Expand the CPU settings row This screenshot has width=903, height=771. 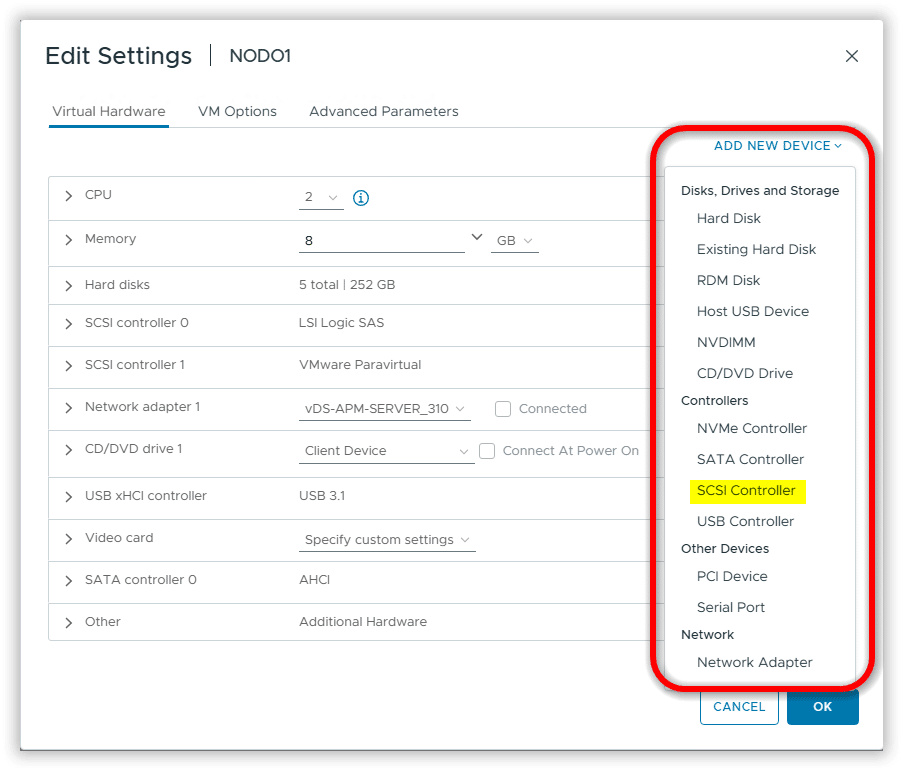(x=69, y=196)
